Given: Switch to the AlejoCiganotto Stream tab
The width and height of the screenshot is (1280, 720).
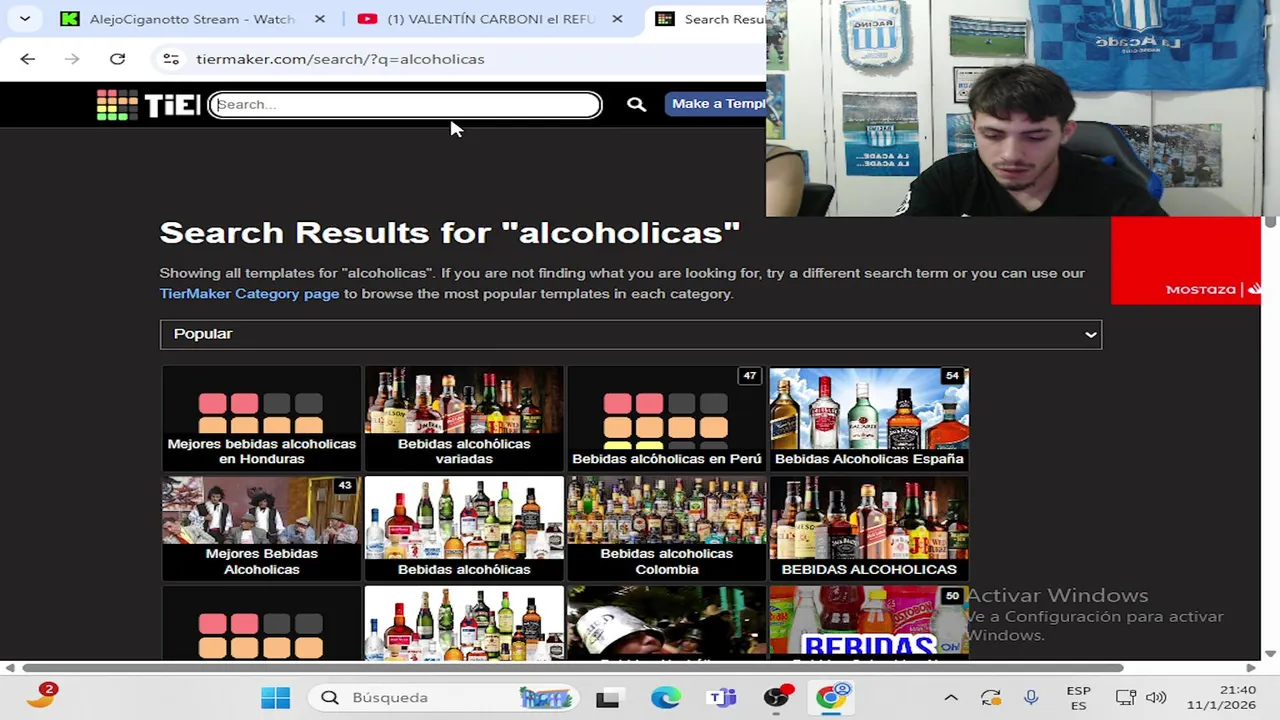Looking at the screenshot, I should point(190,19).
